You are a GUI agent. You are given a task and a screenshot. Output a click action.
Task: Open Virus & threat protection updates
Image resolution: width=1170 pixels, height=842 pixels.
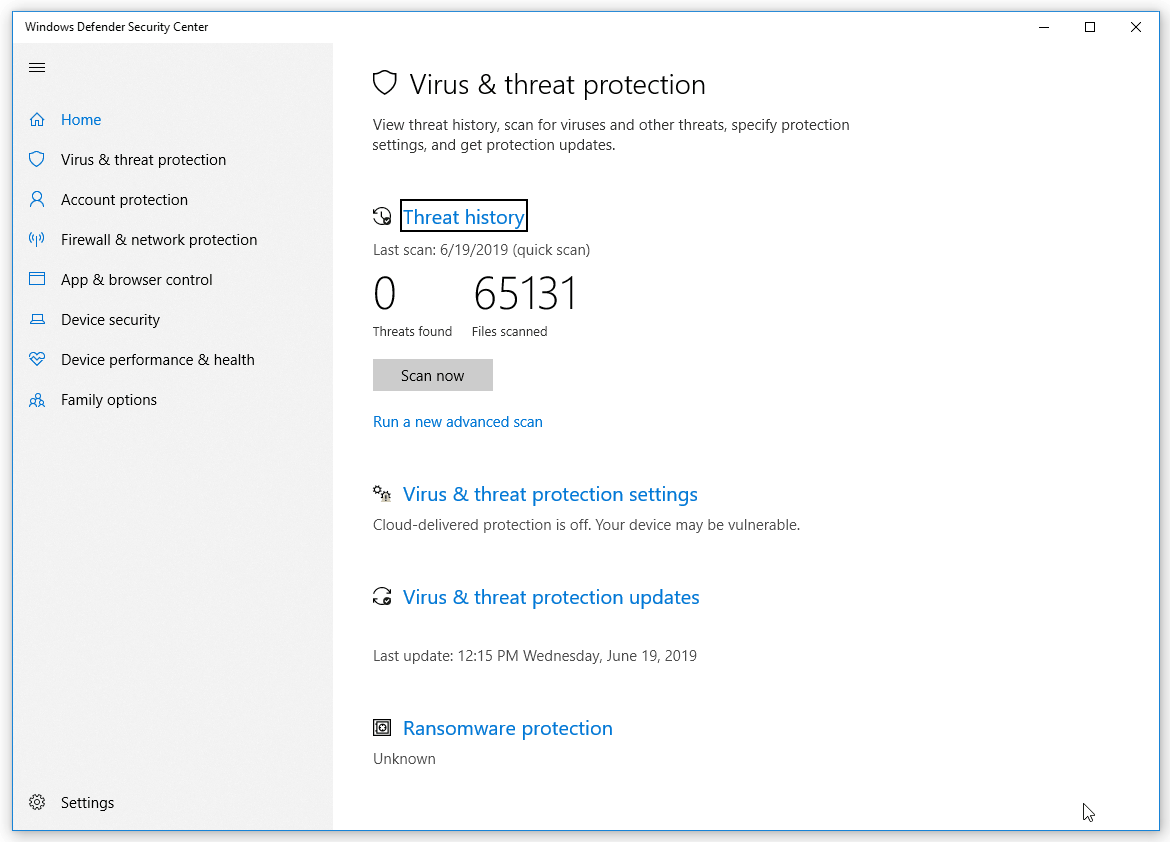pyautogui.click(x=550, y=596)
